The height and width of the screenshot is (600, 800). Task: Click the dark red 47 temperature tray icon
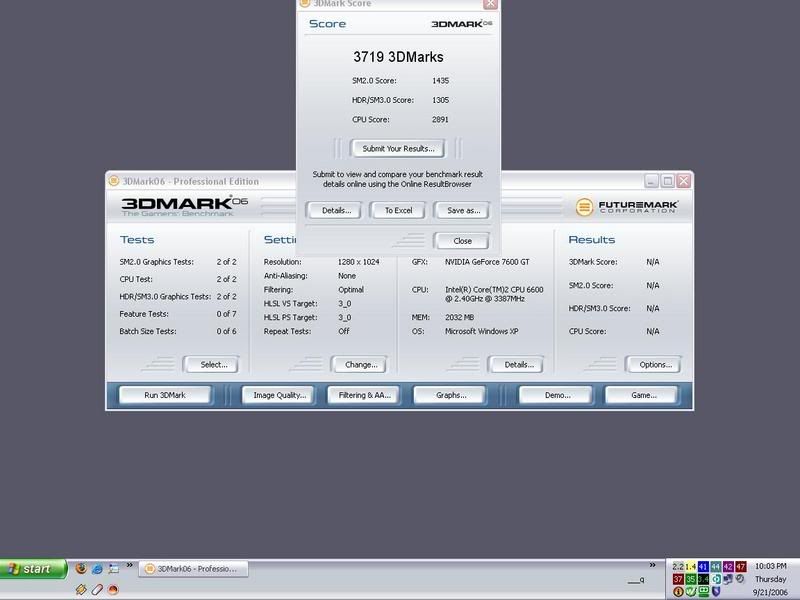pyautogui.click(x=740, y=566)
